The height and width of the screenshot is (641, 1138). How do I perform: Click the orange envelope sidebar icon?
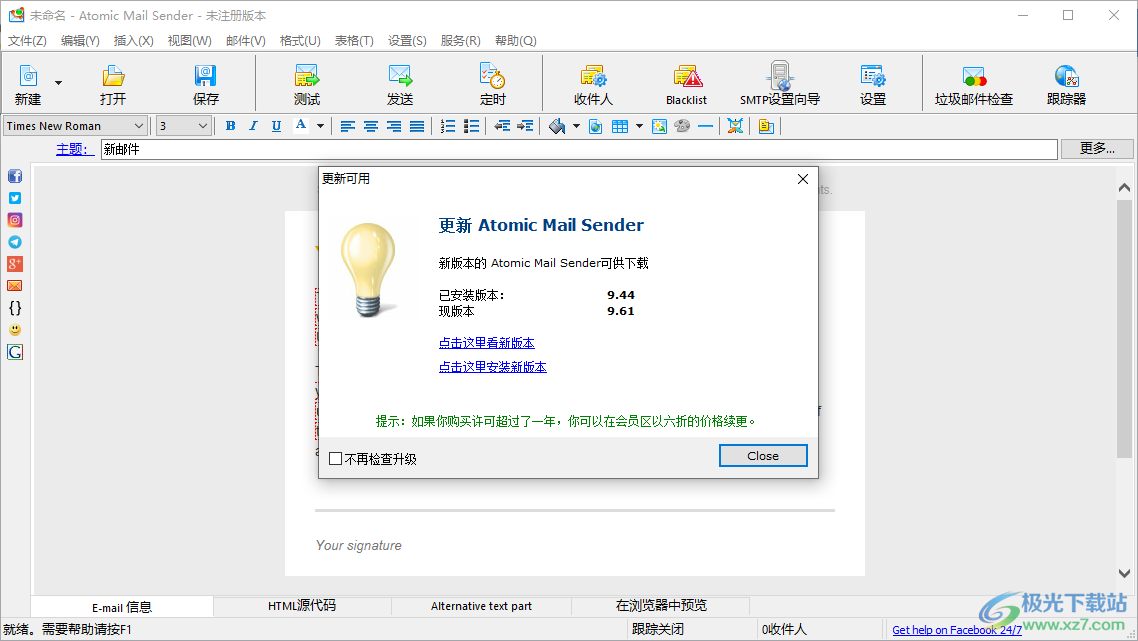(x=15, y=285)
